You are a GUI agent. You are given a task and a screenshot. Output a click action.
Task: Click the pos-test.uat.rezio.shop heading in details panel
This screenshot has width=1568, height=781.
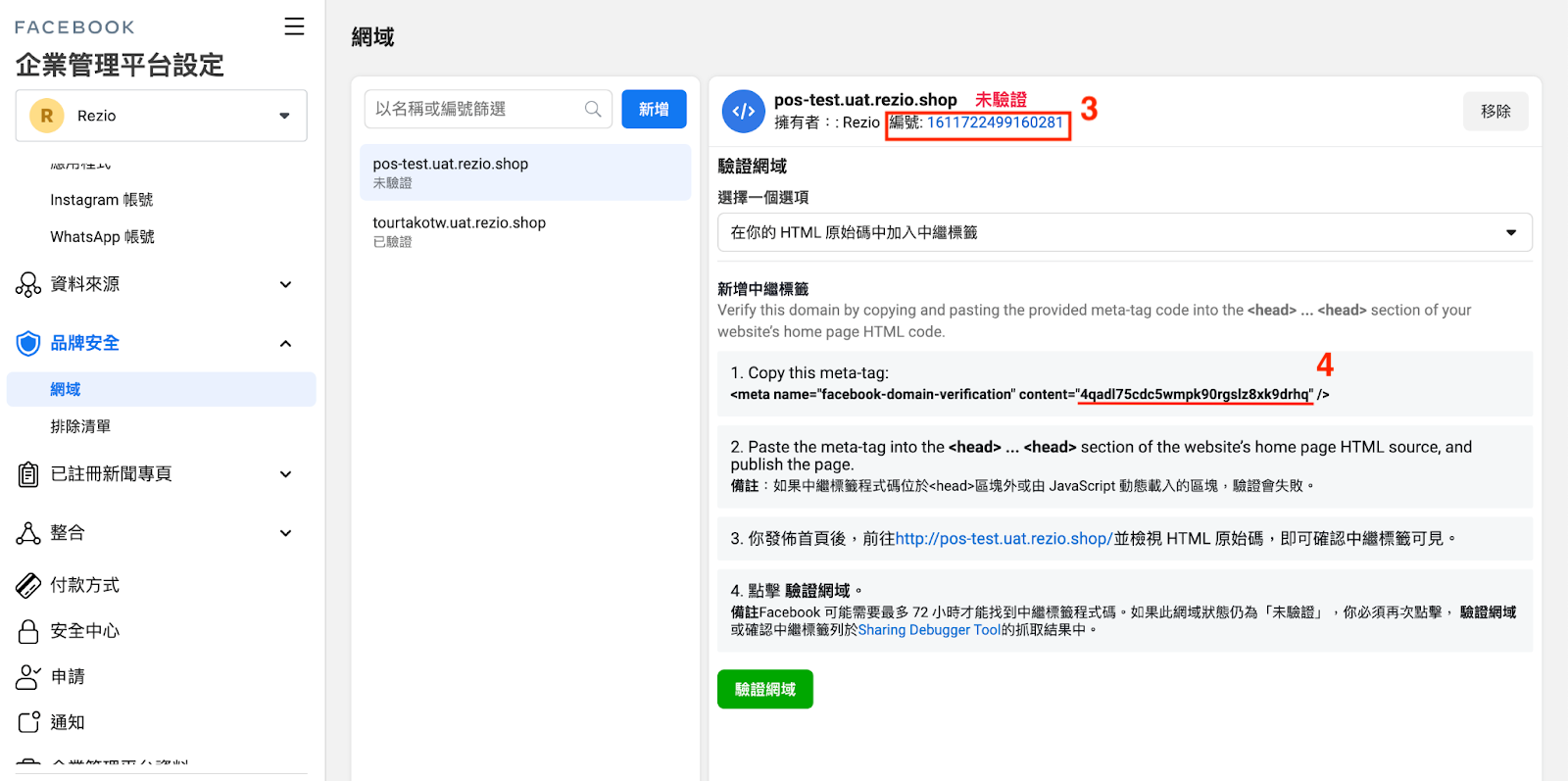pyautogui.click(x=865, y=100)
